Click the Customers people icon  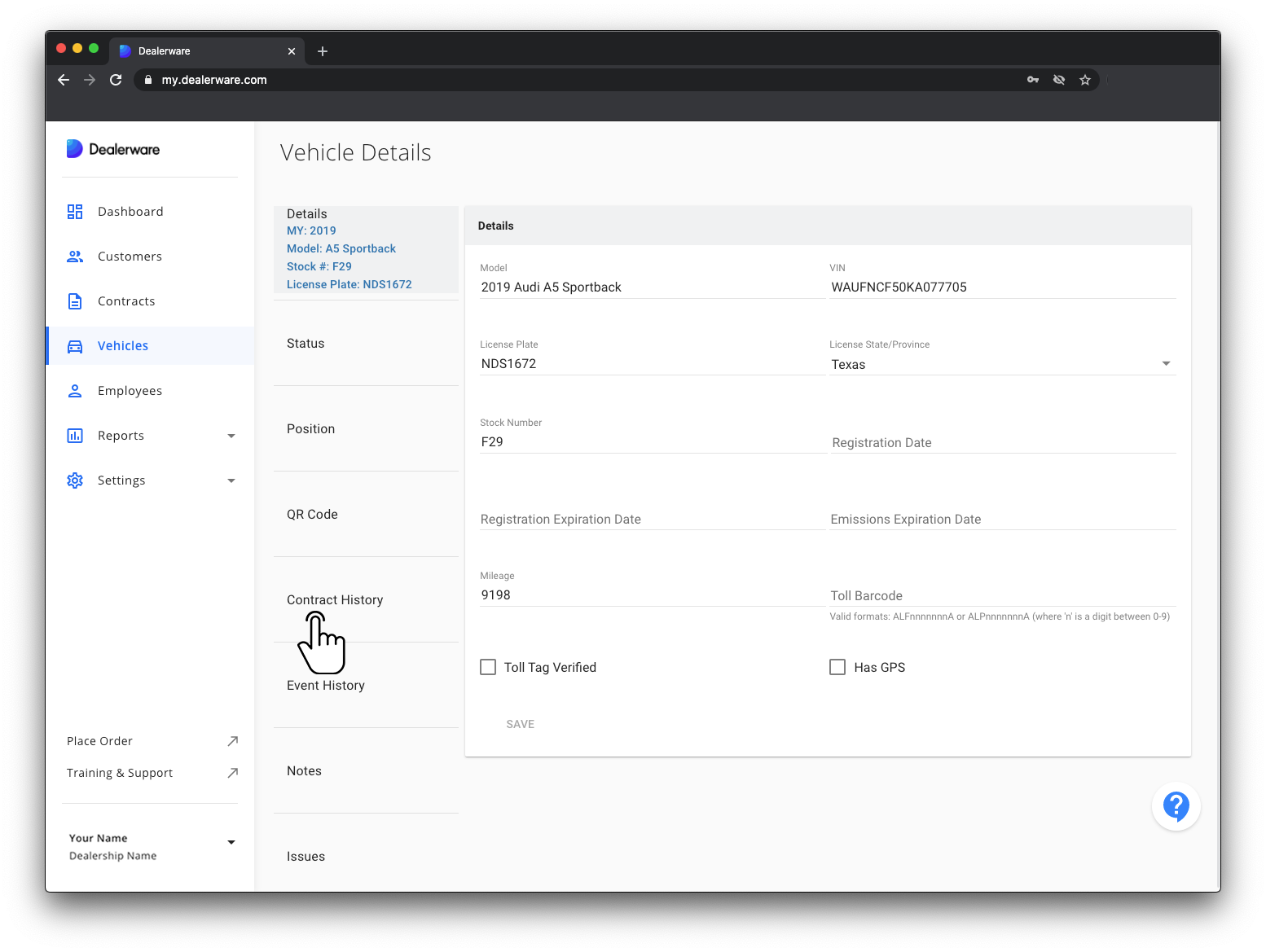[75, 257]
